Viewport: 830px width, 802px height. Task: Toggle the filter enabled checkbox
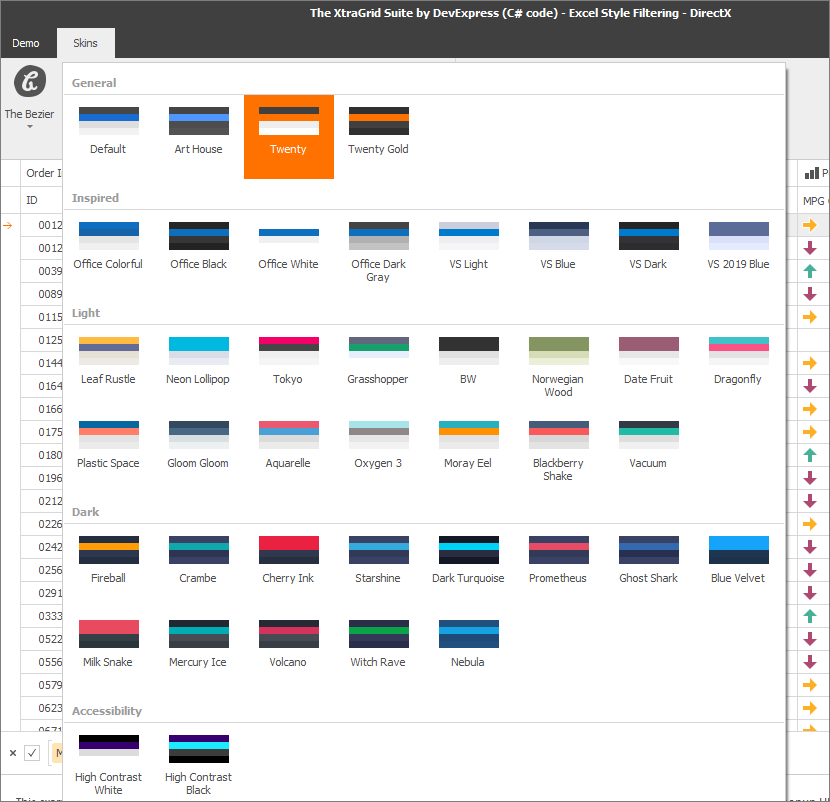point(32,753)
